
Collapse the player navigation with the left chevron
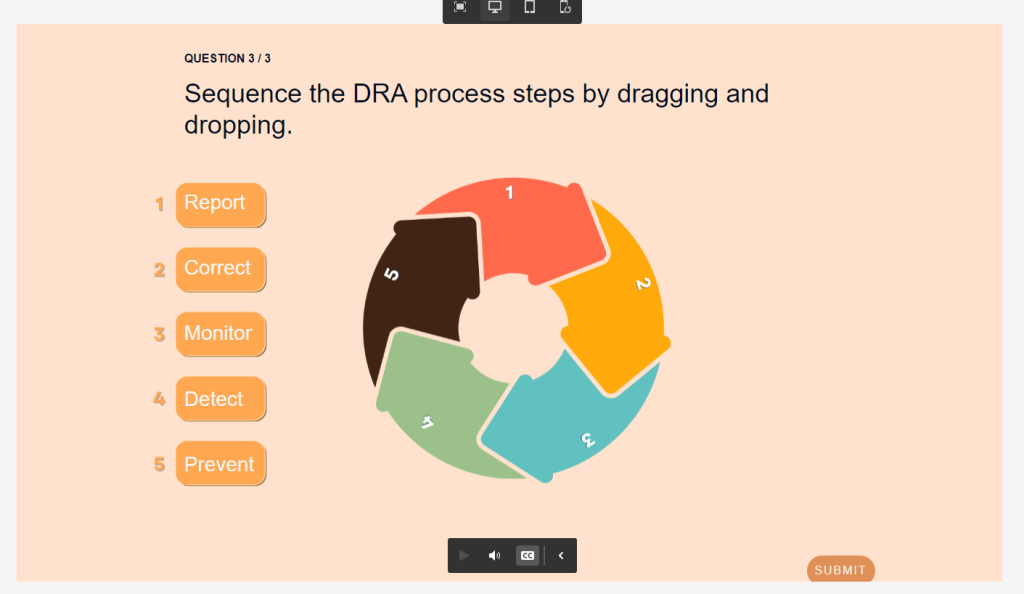560,555
